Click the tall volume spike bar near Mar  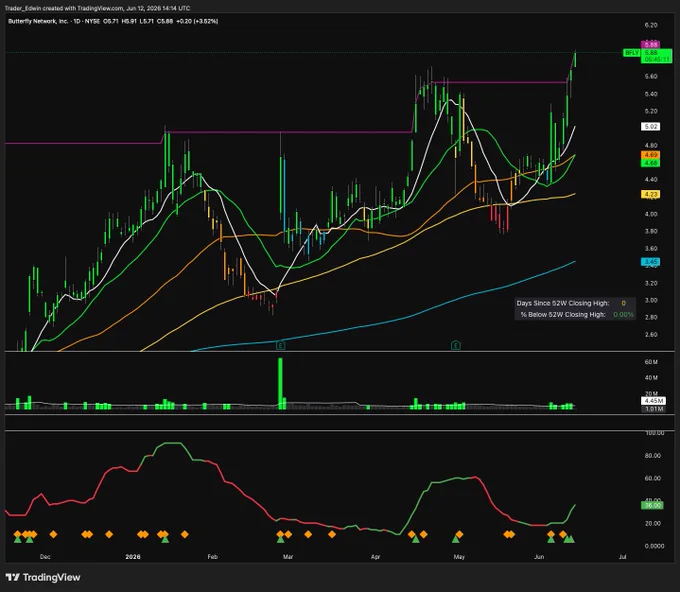[x=280, y=383]
